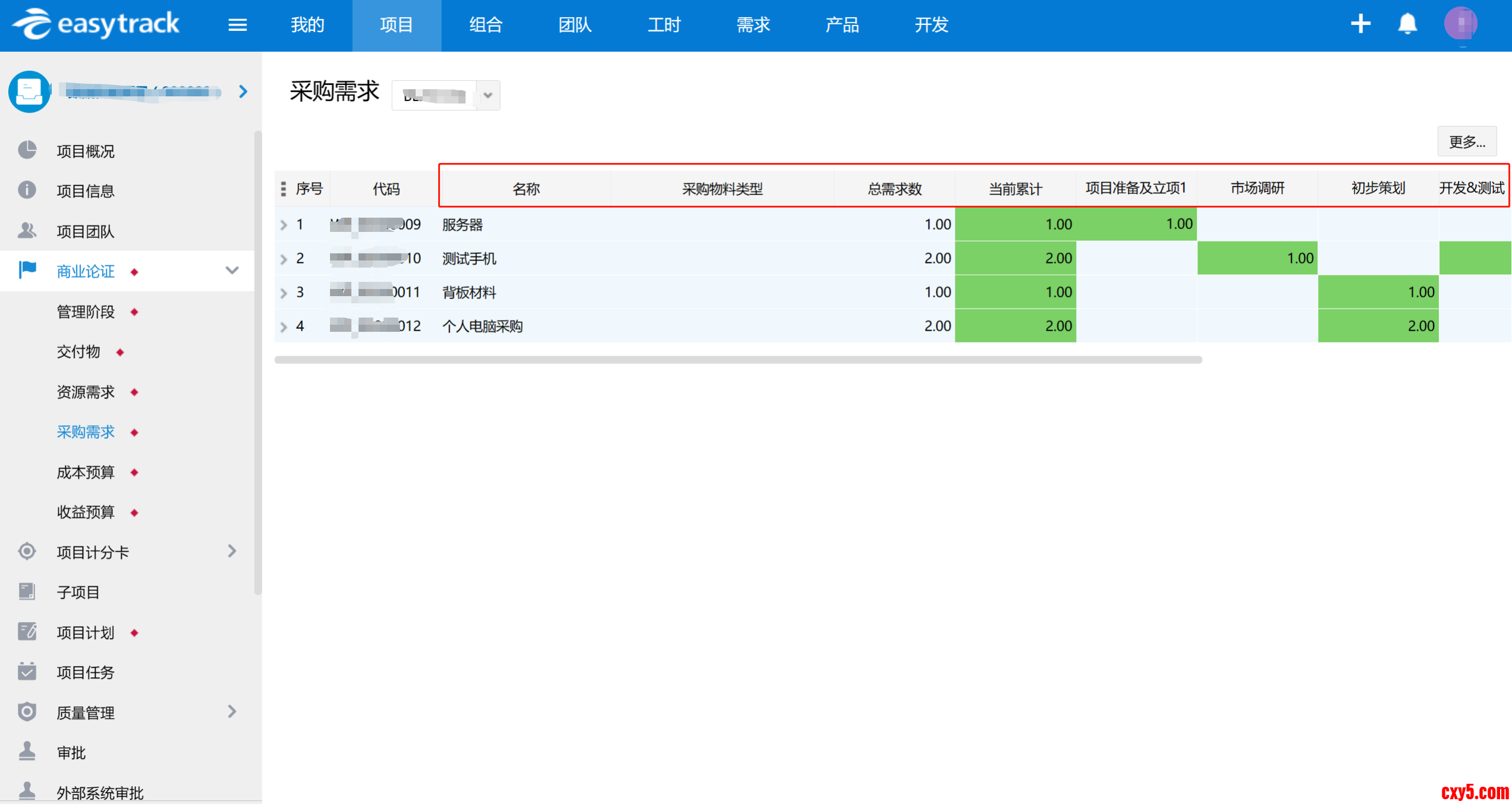Click table column settings dots icon

[284, 189]
